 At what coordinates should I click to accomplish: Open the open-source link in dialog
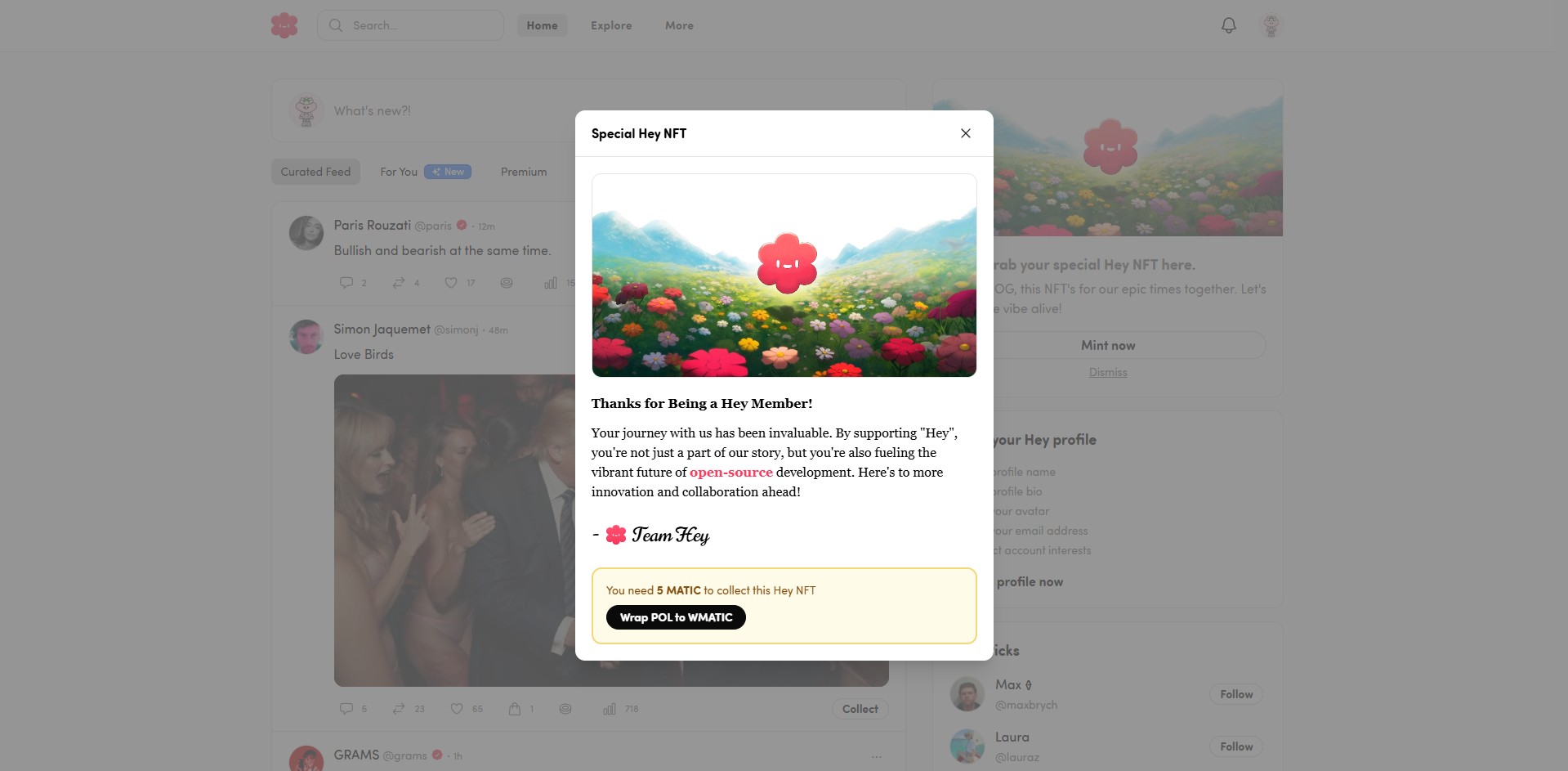point(731,473)
